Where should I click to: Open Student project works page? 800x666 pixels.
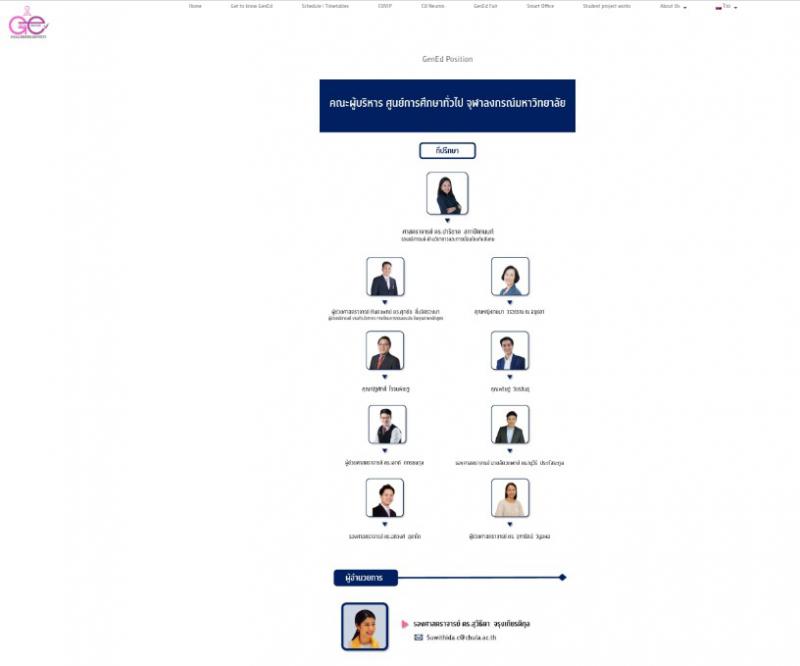(606, 6)
